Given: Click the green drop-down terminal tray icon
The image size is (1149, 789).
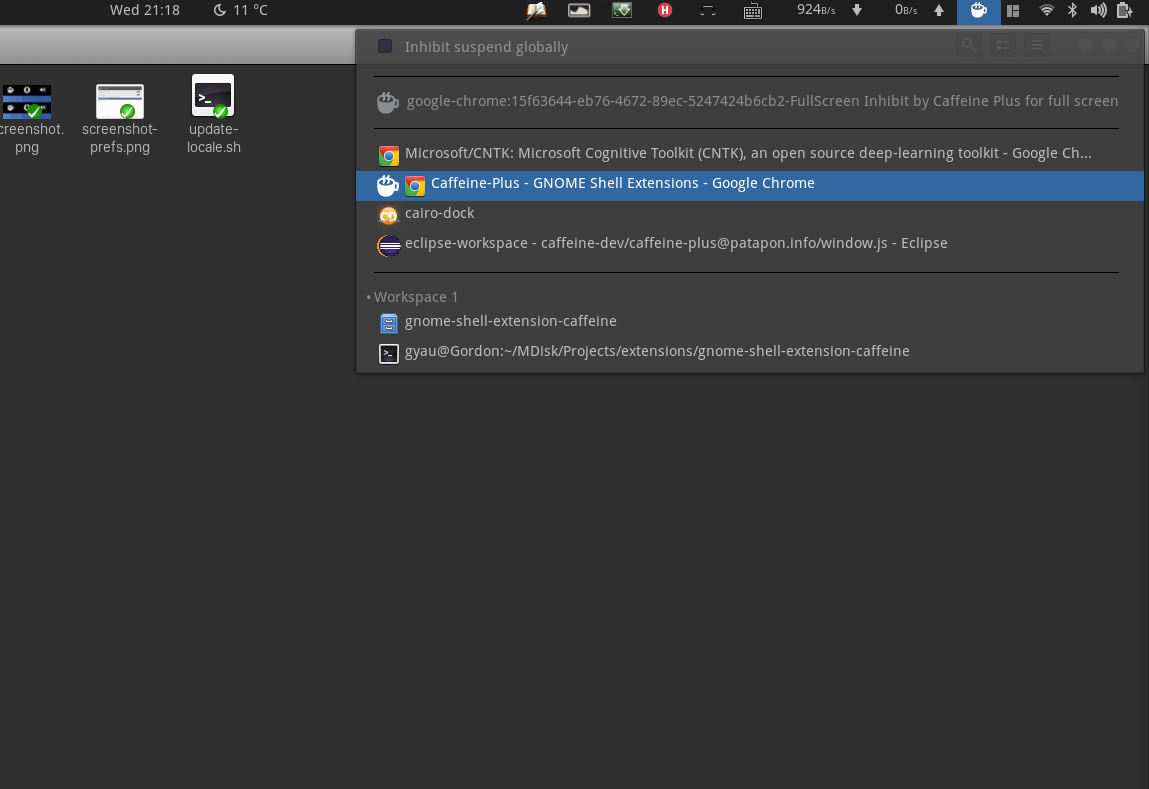Looking at the screenshot, I should [x=622, y=10].
